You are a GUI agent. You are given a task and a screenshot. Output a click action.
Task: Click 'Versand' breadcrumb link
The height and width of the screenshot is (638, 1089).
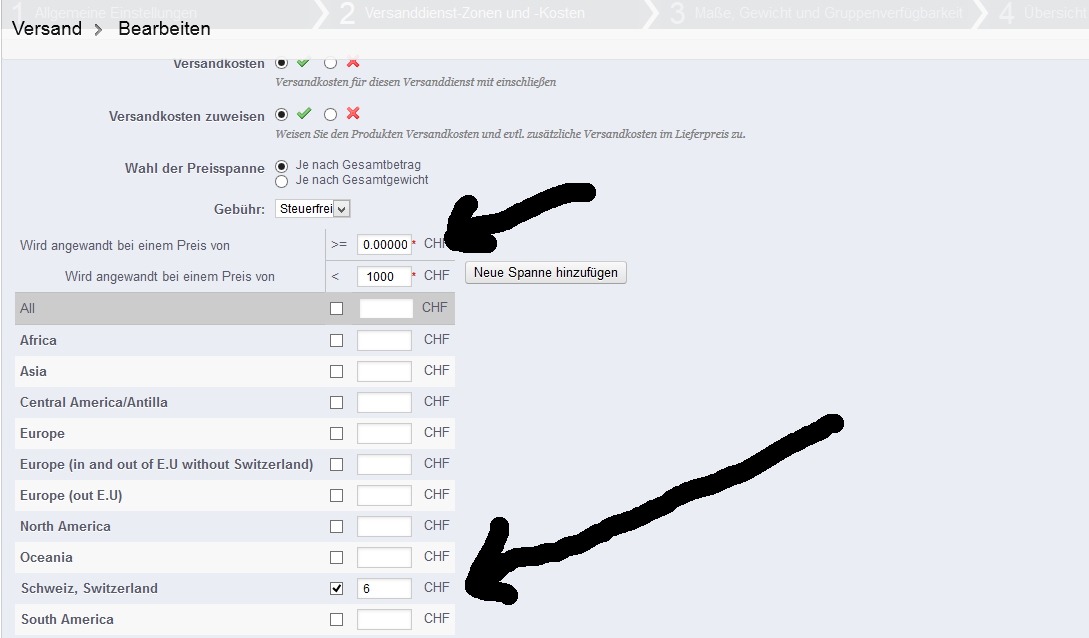point(47,28)
